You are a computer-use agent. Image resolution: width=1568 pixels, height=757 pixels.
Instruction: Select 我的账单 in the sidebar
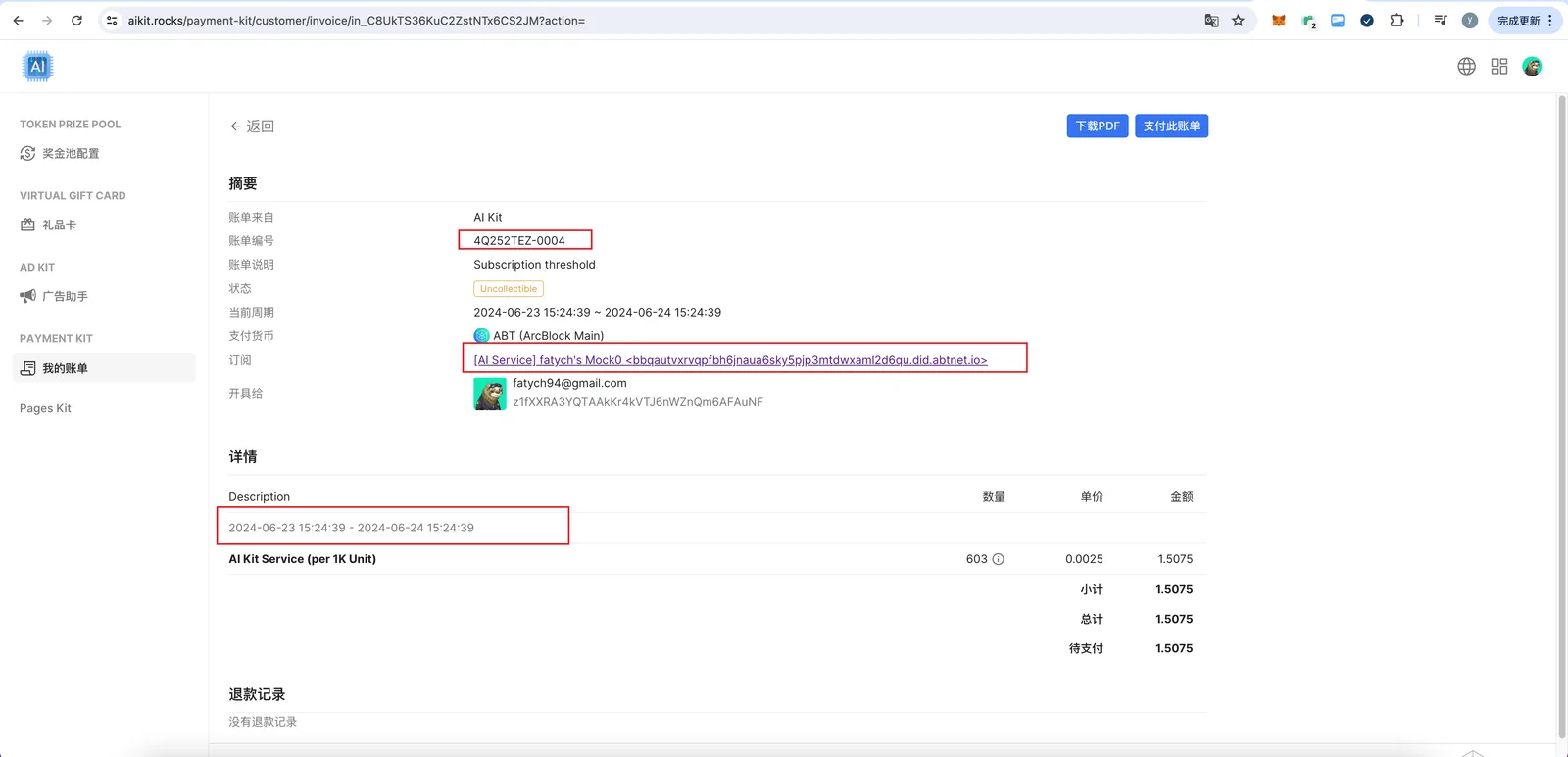click(104, 368)
